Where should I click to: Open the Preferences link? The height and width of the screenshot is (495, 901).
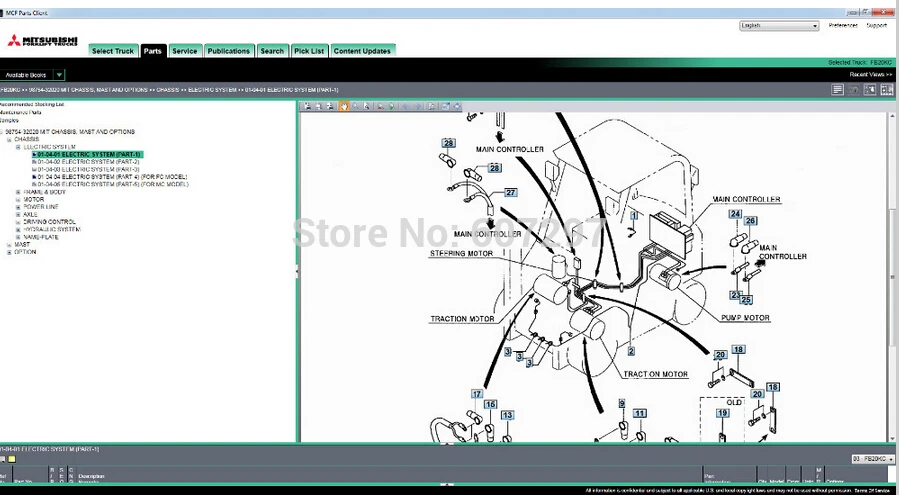click(843, 25)
